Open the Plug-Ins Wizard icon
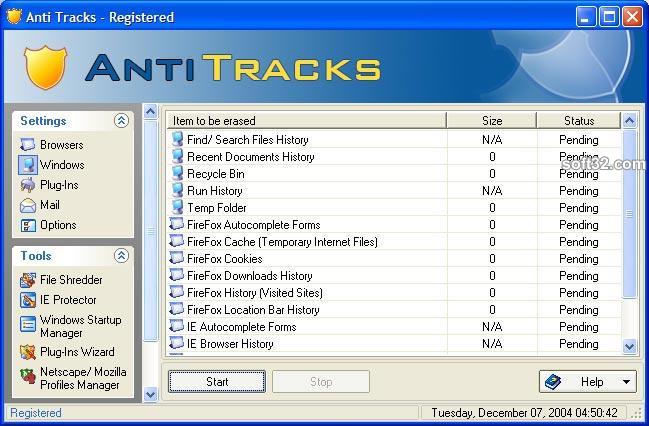Viewport: 649px width, 426px height. click(28, 352)
